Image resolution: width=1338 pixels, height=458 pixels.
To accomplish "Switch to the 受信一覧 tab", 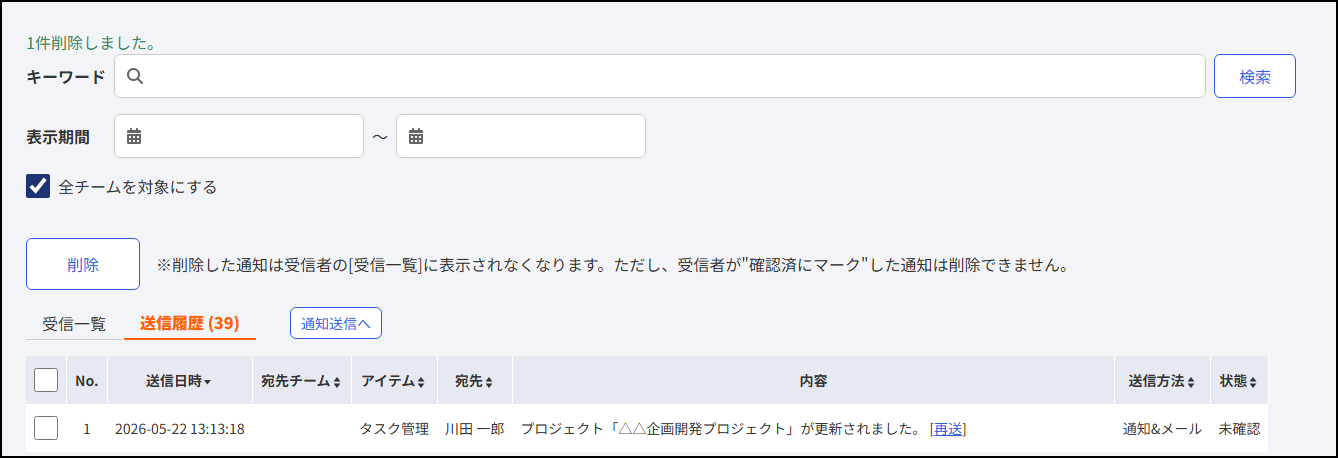I will pos(74,324).
